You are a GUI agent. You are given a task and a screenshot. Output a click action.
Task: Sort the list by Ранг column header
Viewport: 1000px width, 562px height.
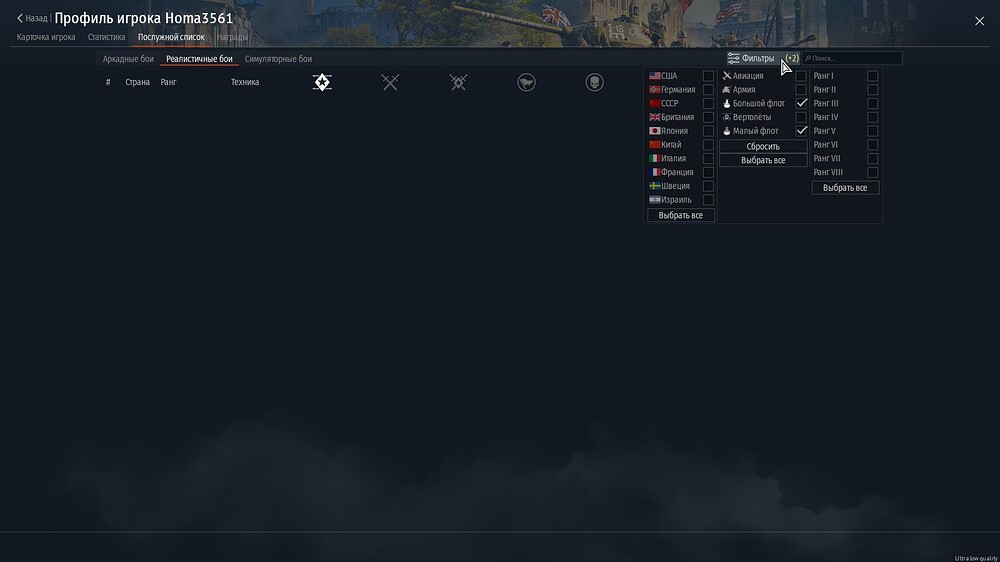(168, 82)
